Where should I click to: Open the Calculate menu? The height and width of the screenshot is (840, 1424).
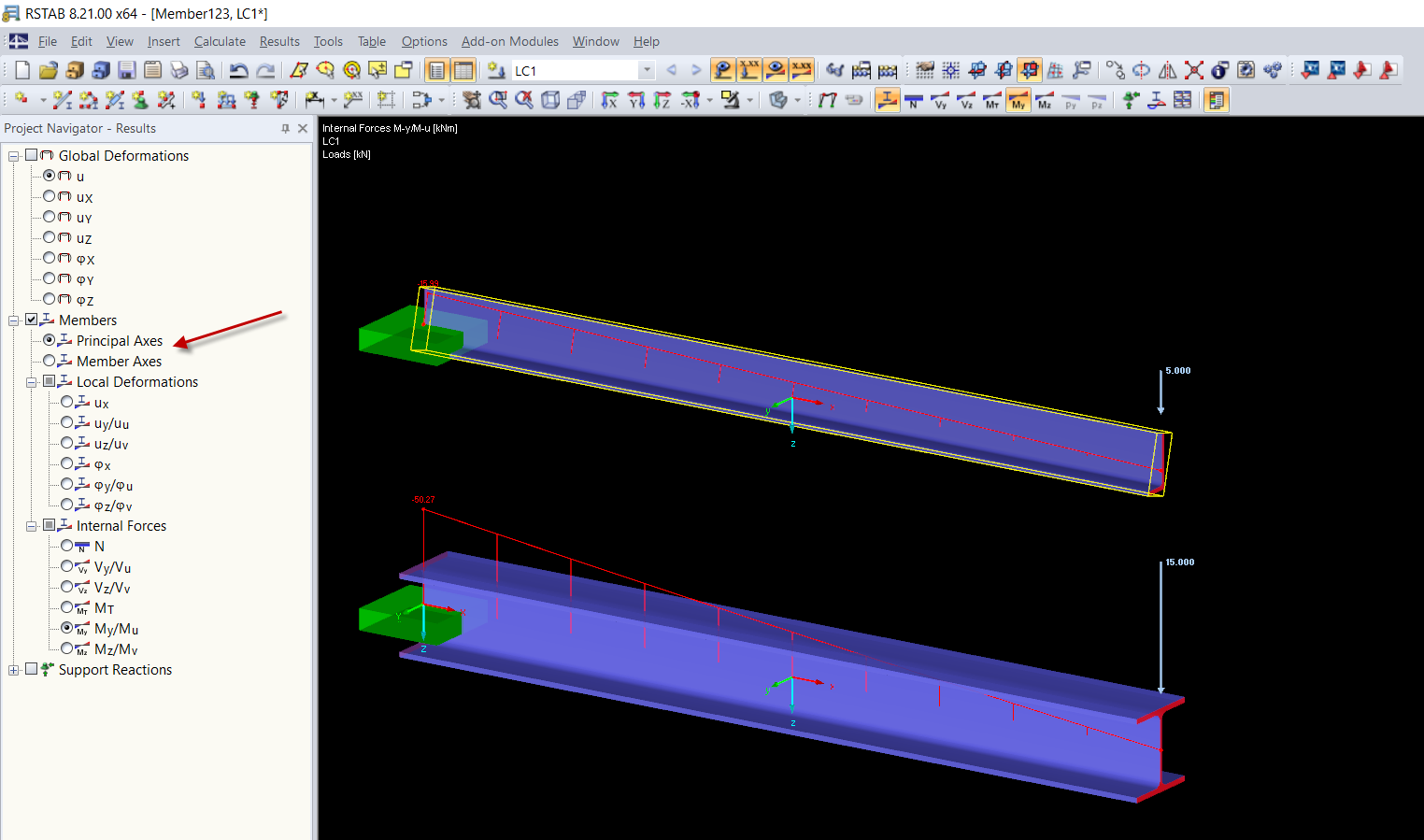pyautogui.click(x=220, y=41)
